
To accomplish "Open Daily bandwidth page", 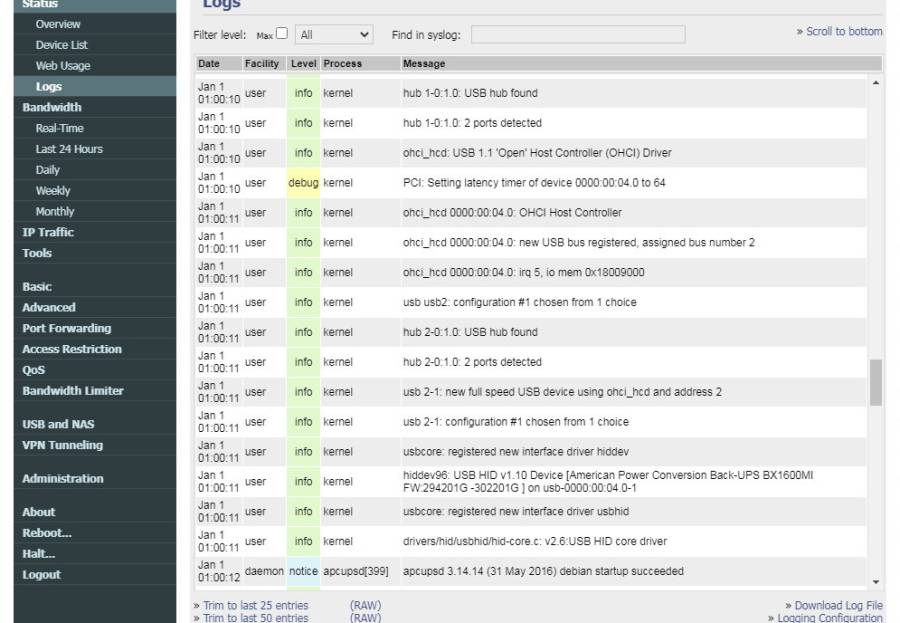I will (47, 169).
